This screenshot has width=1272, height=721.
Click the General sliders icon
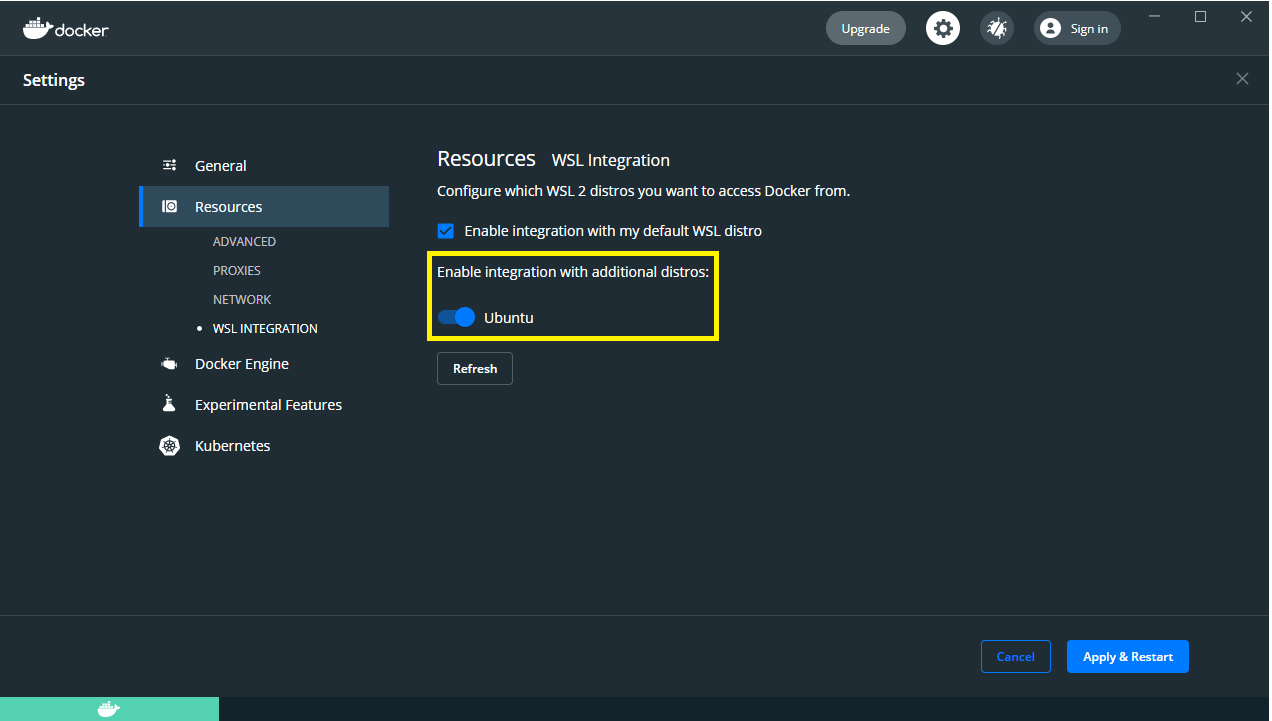170,166
